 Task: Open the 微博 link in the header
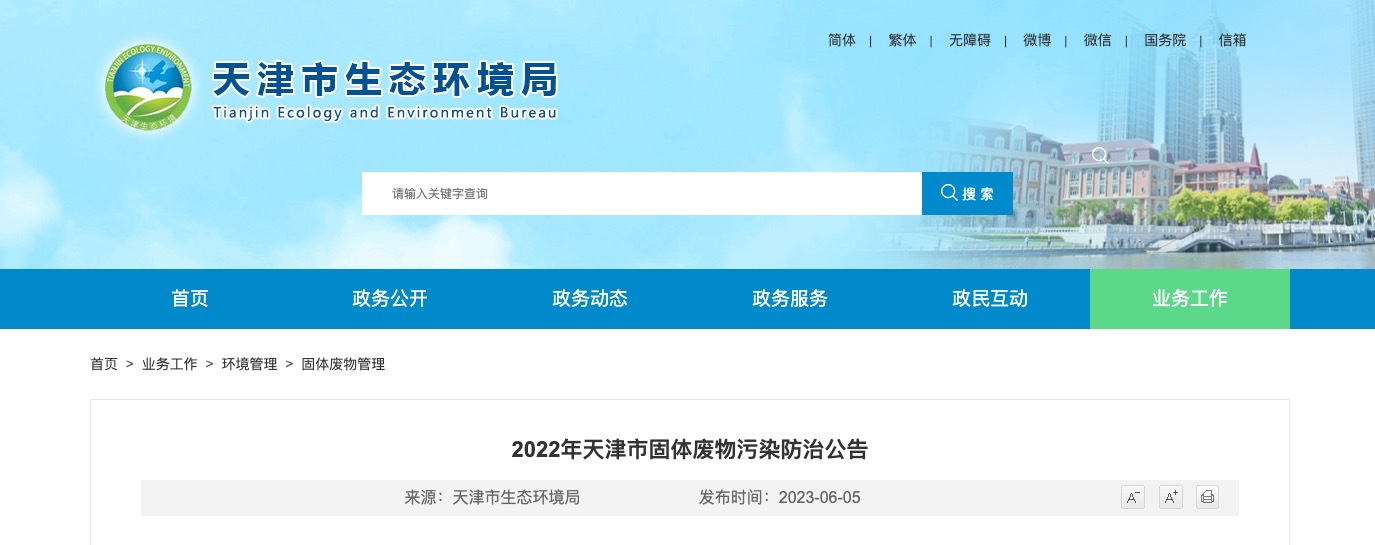click(x=1037, y=40)
